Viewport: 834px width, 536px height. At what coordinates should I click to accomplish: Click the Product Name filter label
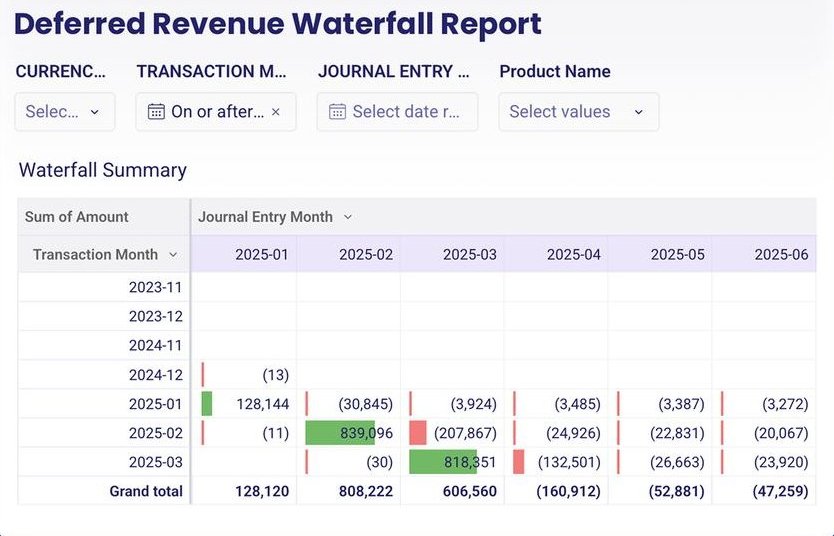point(555,71)
